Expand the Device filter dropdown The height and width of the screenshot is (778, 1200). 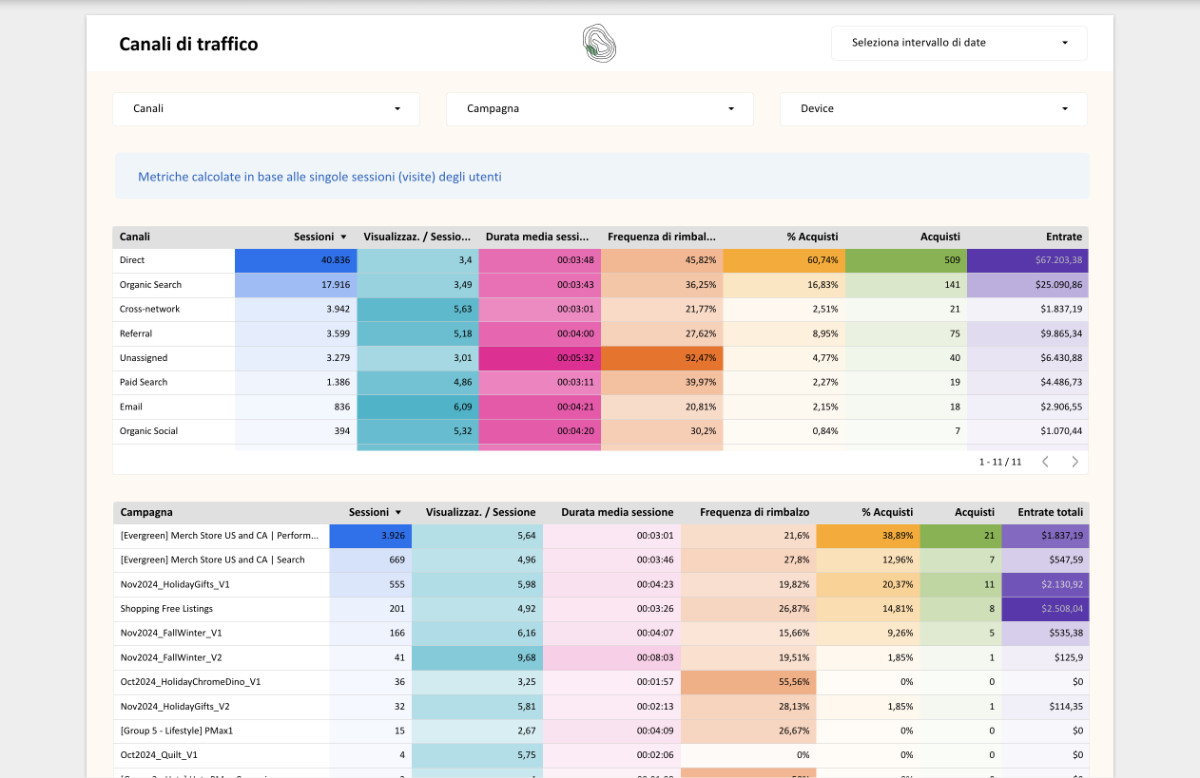coord(933,109)
